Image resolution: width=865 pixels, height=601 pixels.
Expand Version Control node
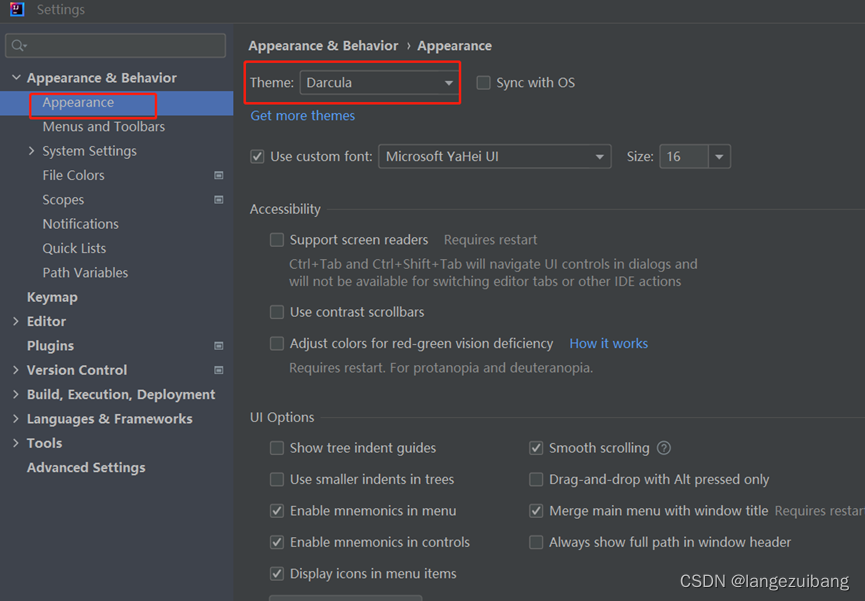pyautogui.click(x=16, y=370)
